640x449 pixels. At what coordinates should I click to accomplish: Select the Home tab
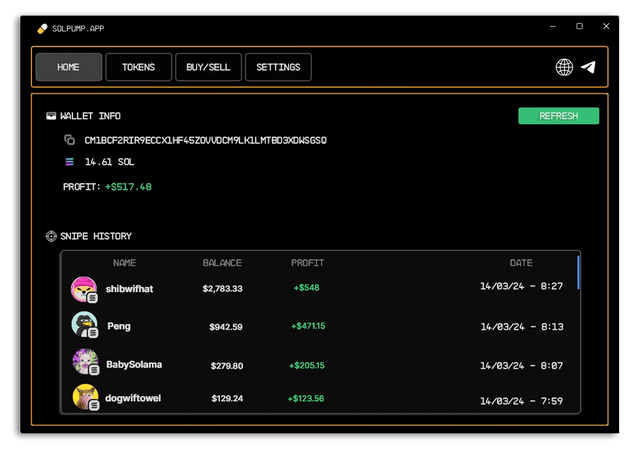click(x=68, y=67)
